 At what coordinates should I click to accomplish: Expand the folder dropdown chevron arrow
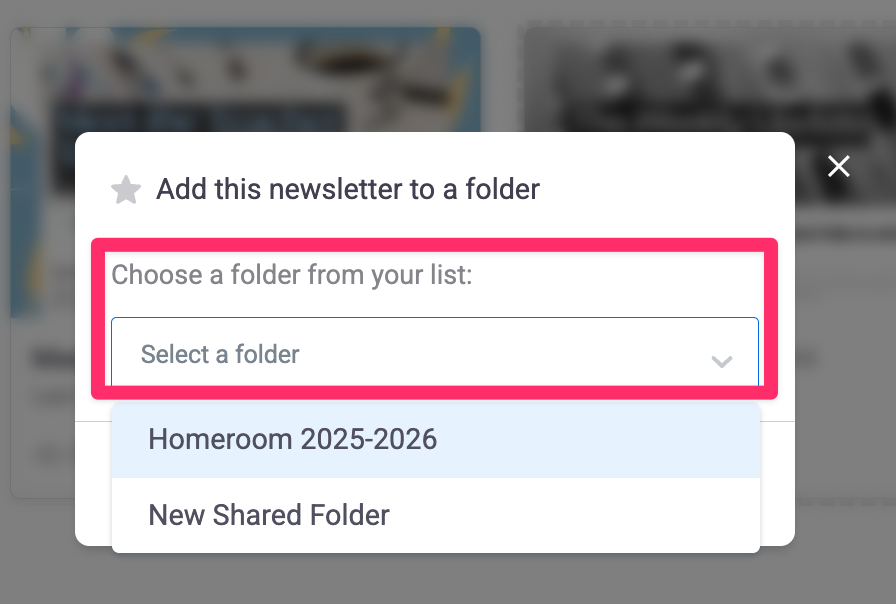(721, 361)
